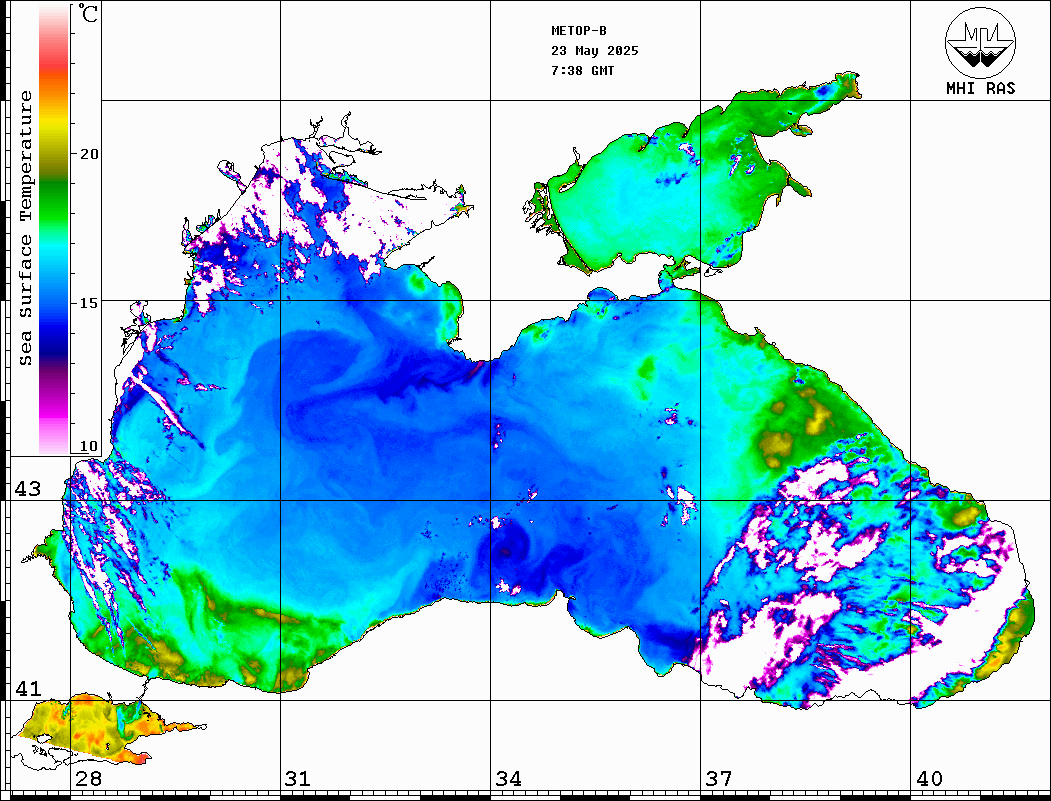Screen dimensions: 1051x801
Task: Click the MHI RAS logo emblem
Action: 981,42
